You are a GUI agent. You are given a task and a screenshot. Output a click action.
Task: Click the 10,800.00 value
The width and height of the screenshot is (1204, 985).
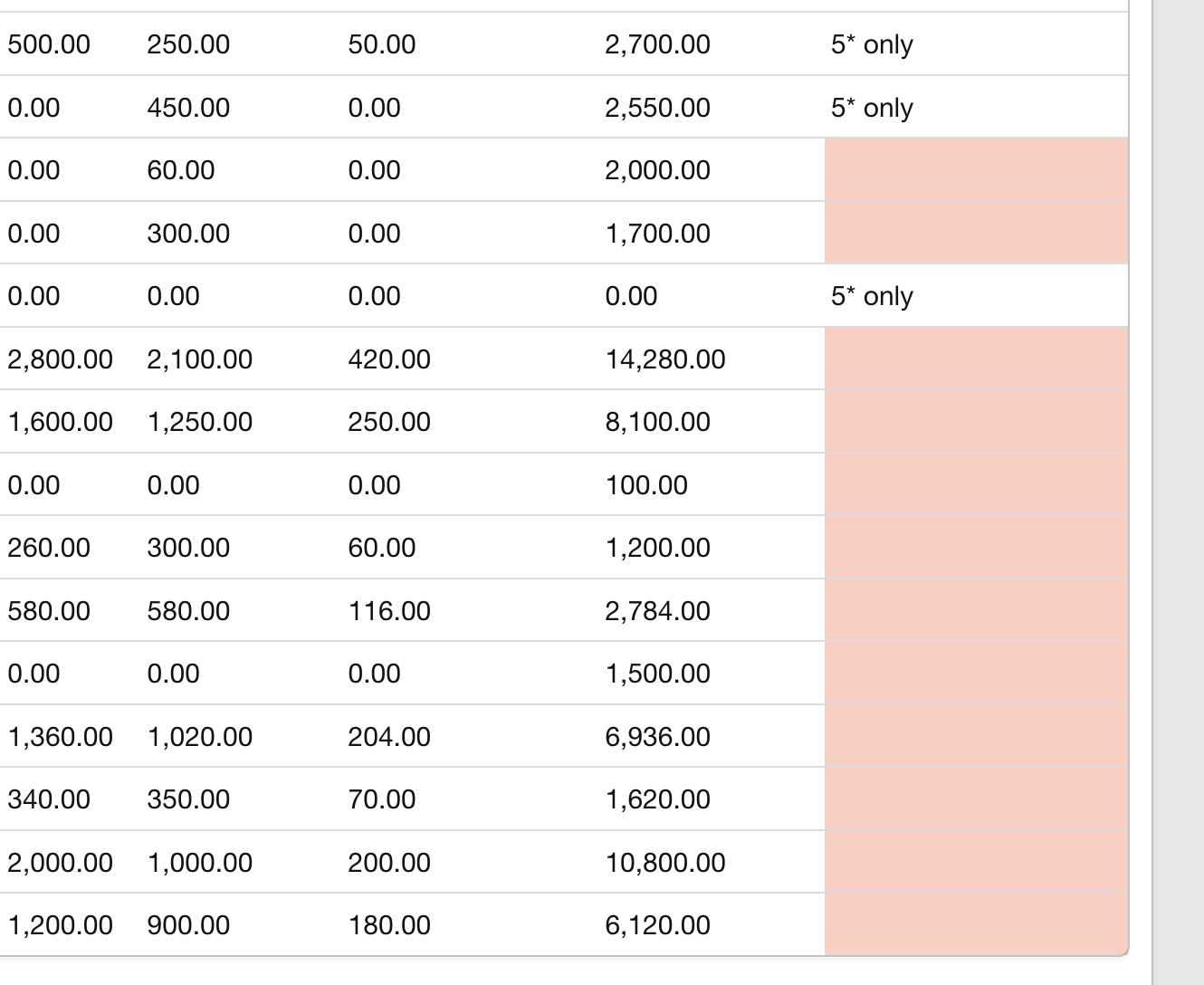665,863
